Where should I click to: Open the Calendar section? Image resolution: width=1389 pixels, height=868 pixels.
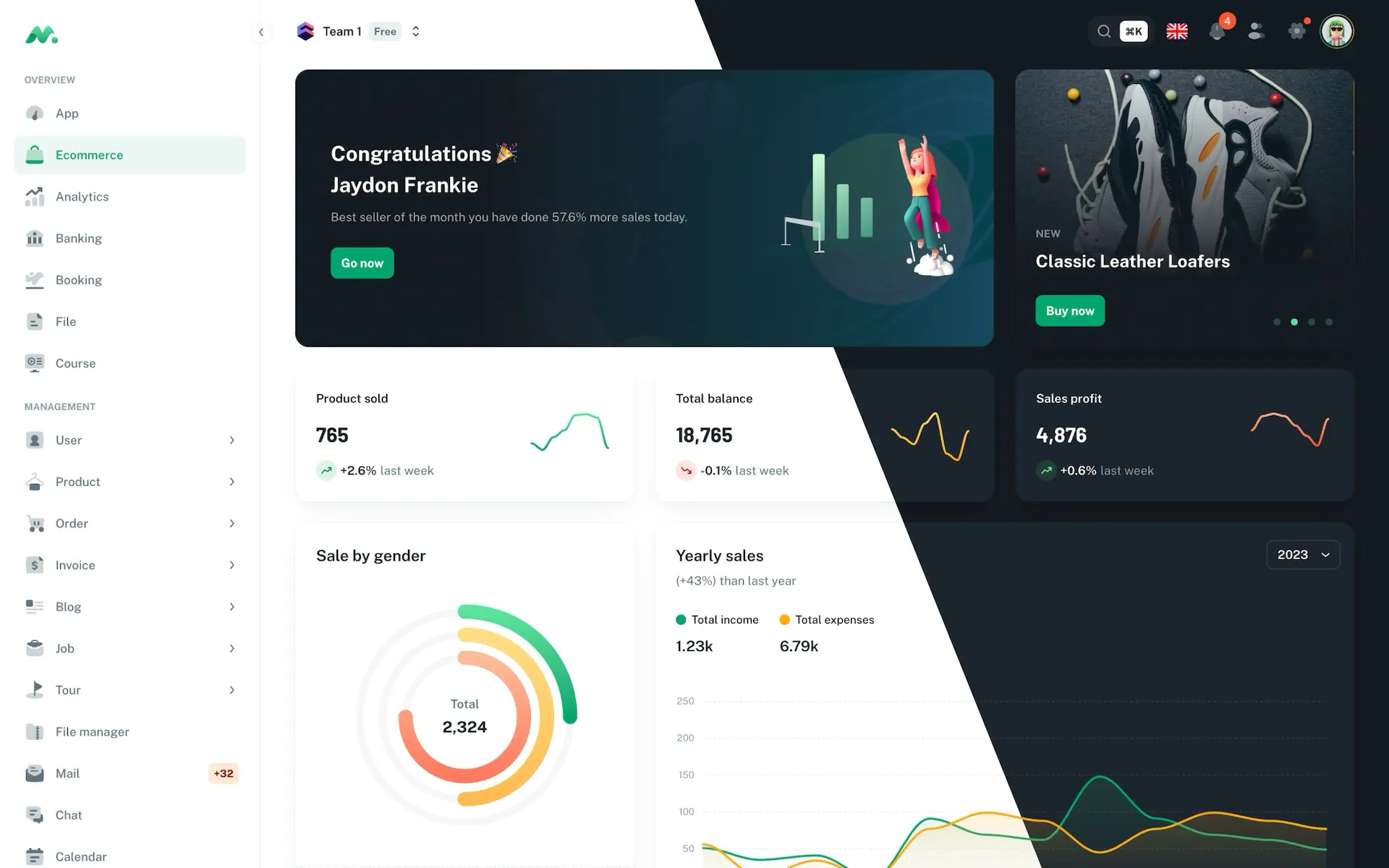point(81,856)
